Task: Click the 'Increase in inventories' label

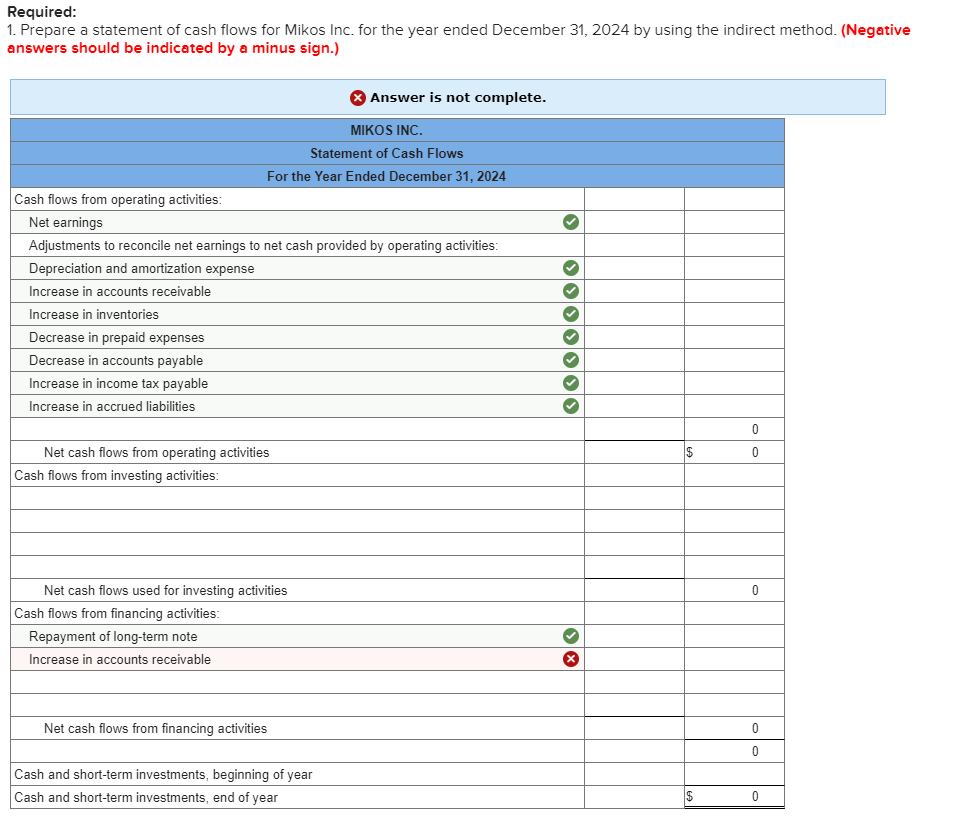Action: click(94, 314)
